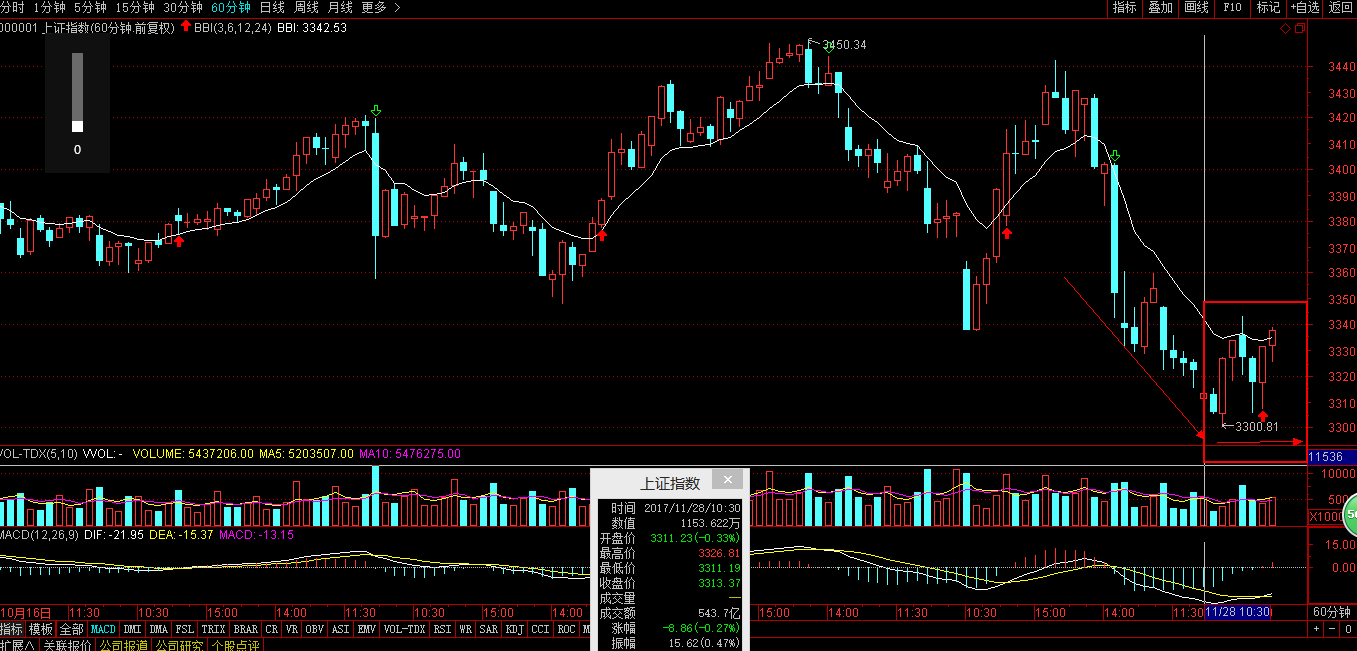Click the red diamond icon above the chart

[1286, 29]
